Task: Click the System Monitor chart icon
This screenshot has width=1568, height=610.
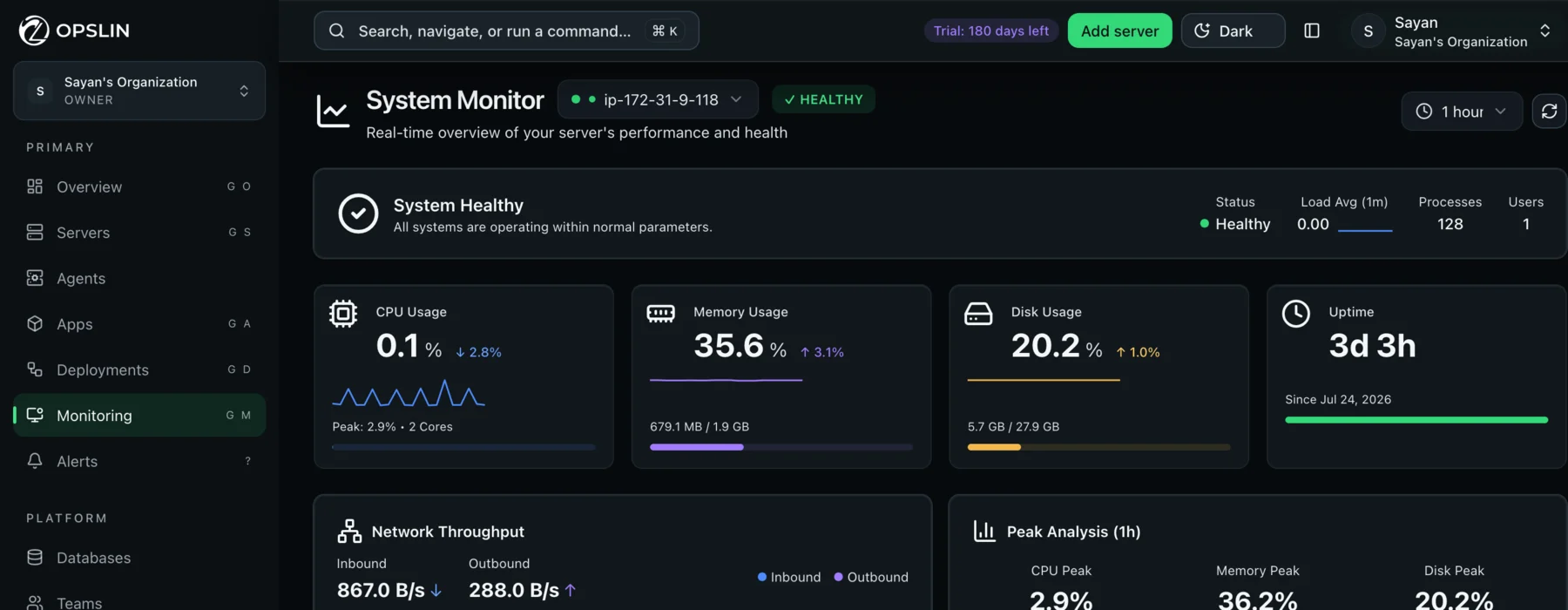Action: click(333, 112)
